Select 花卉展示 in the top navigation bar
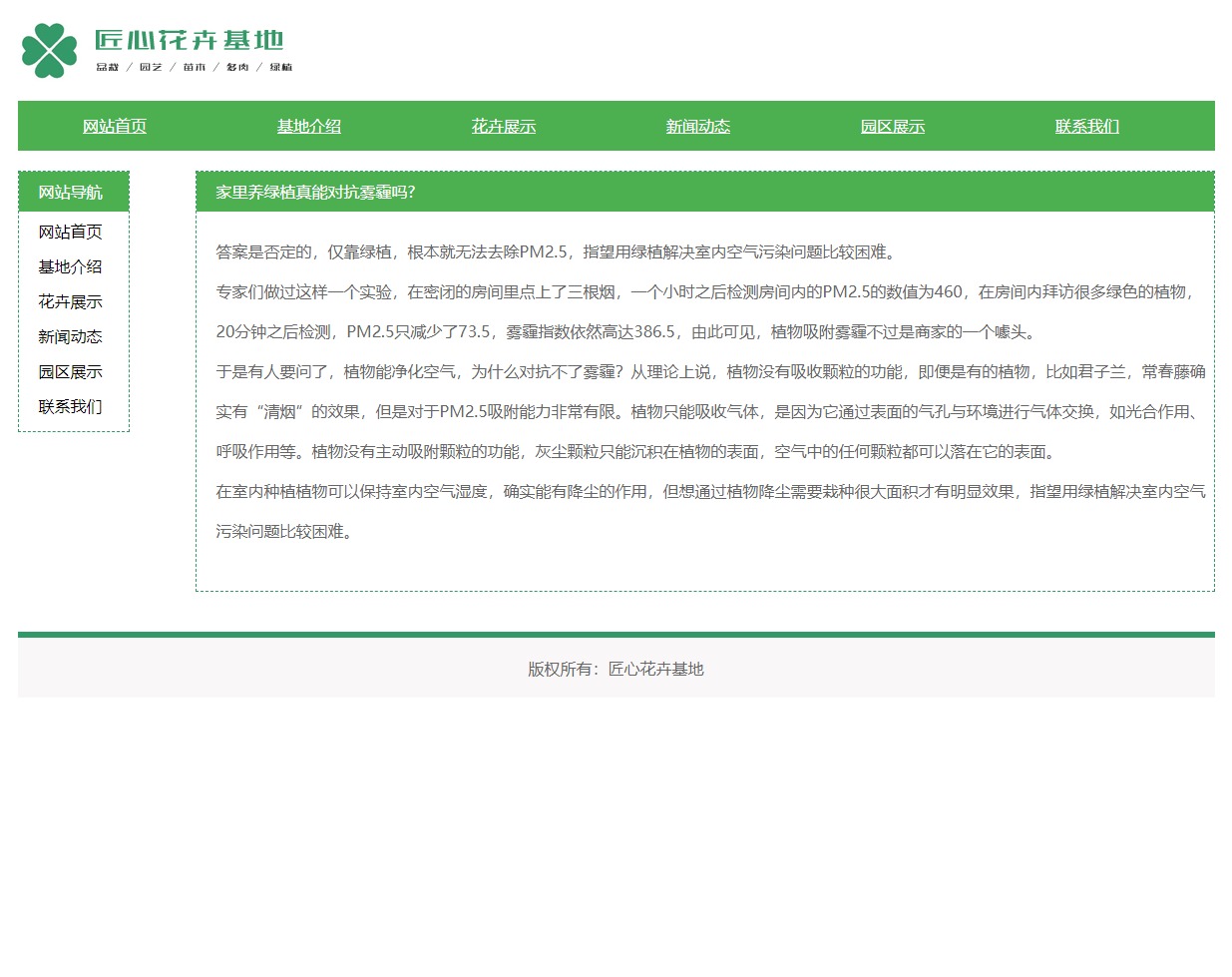The width and height of the screenshot is (1232, 977). (504, 127)
